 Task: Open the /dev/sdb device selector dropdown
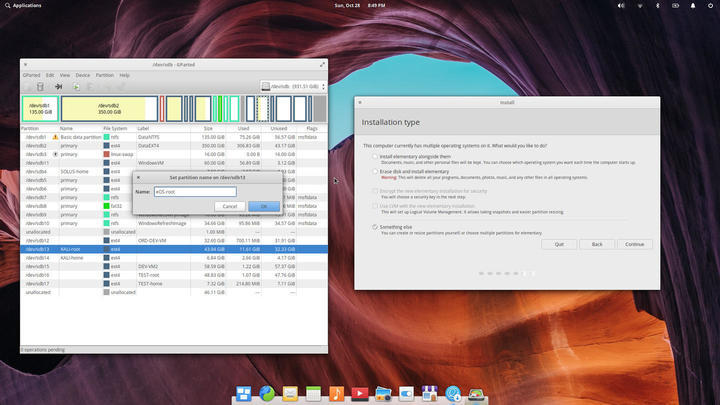tap(293, 86)
